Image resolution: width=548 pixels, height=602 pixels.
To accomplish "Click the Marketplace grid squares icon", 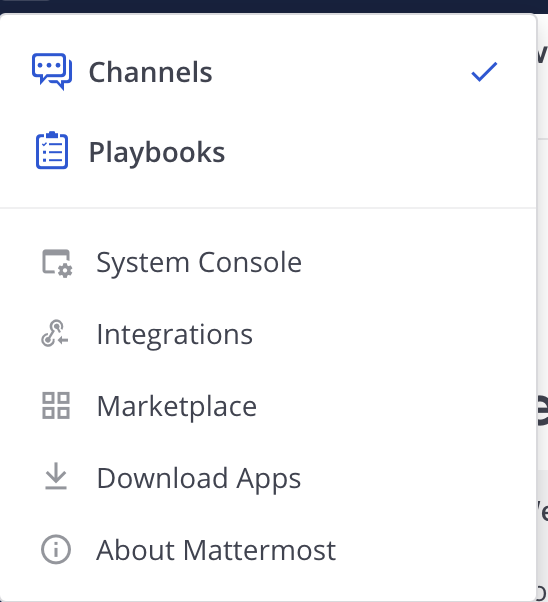I will (56, 405).
